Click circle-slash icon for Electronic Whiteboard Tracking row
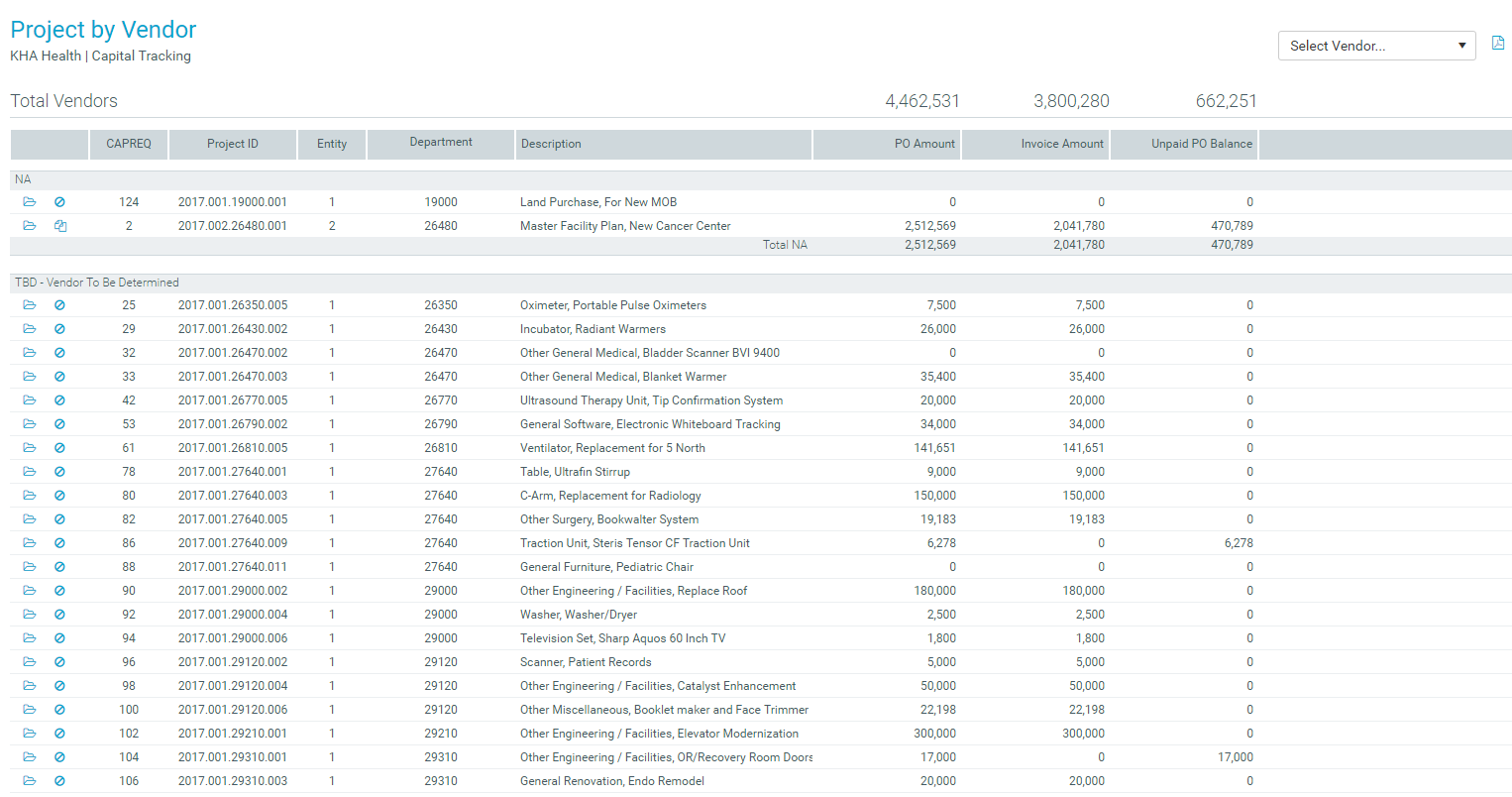This screenshot has width=1512, height=797. [59, 424]
